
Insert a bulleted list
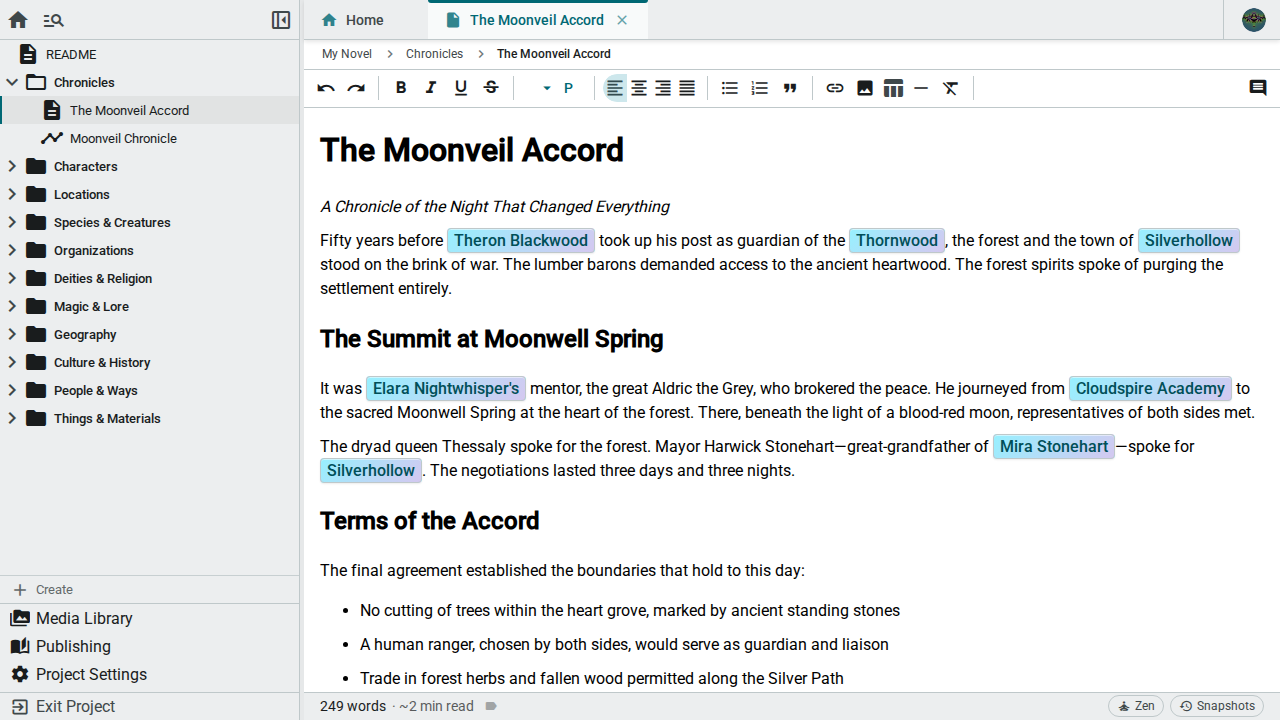730,88
